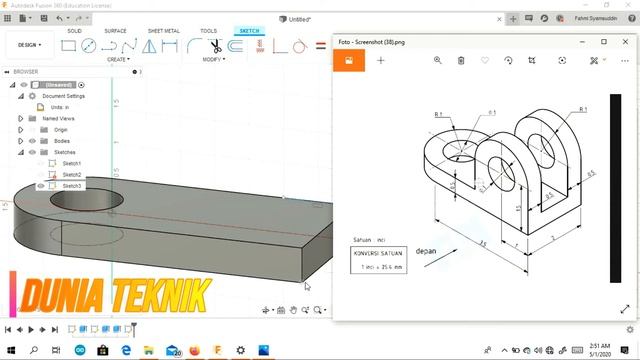Image resolution: width=640 pixels, height=360 pixels.
Task: Toggle visibility of root component
Action: [24, 85]
